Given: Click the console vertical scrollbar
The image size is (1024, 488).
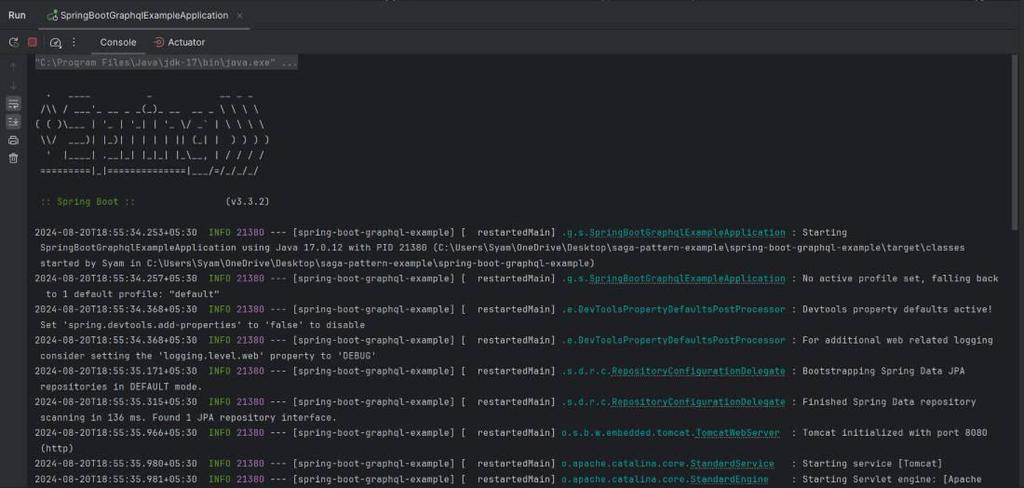Looking at the screenshot, I should 1014,141.
